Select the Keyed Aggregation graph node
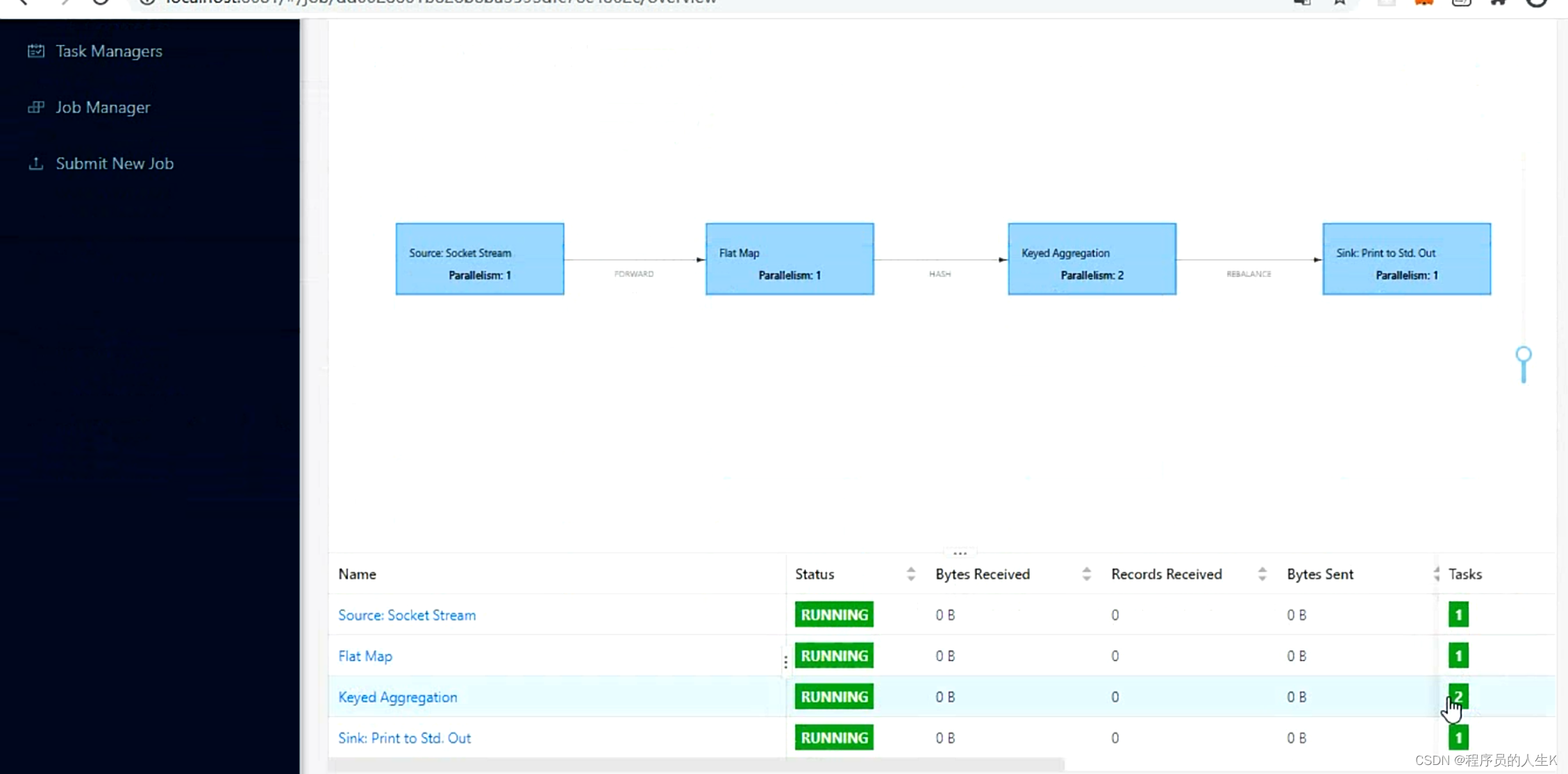 (1092, 259)
